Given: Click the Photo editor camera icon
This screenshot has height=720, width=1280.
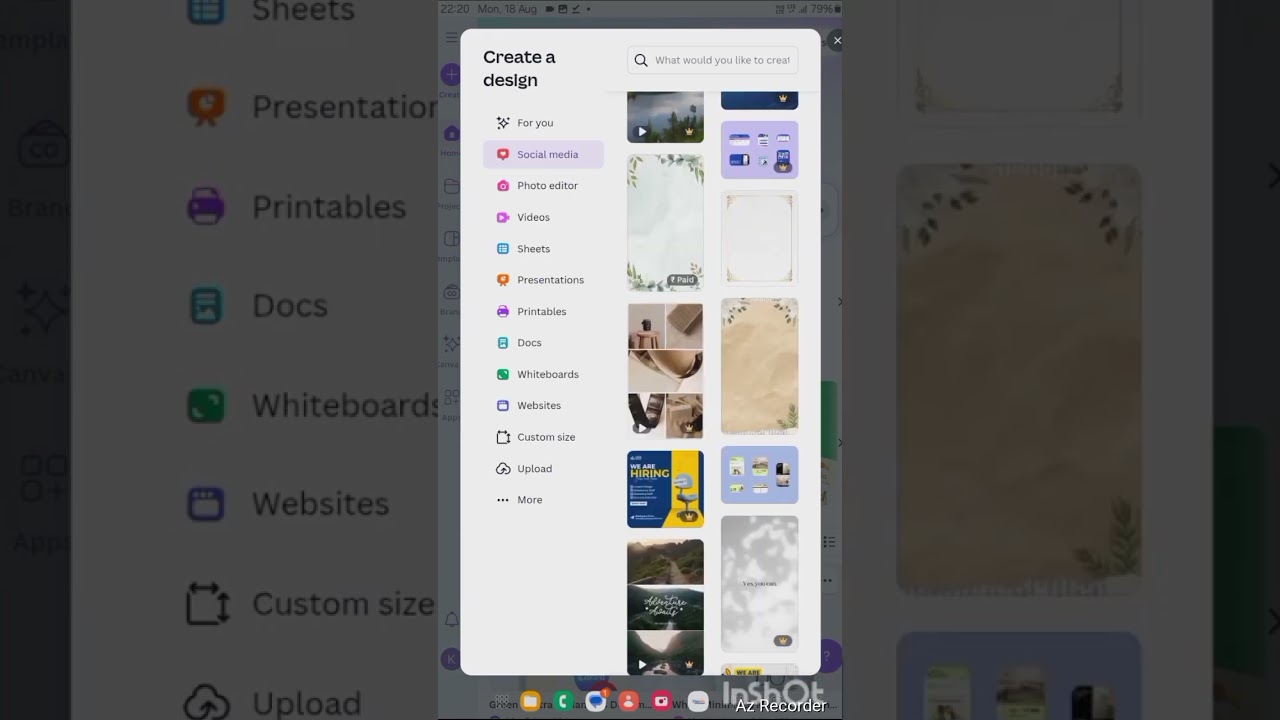Looking at the screenshot, I should click(x=503, y=186).
